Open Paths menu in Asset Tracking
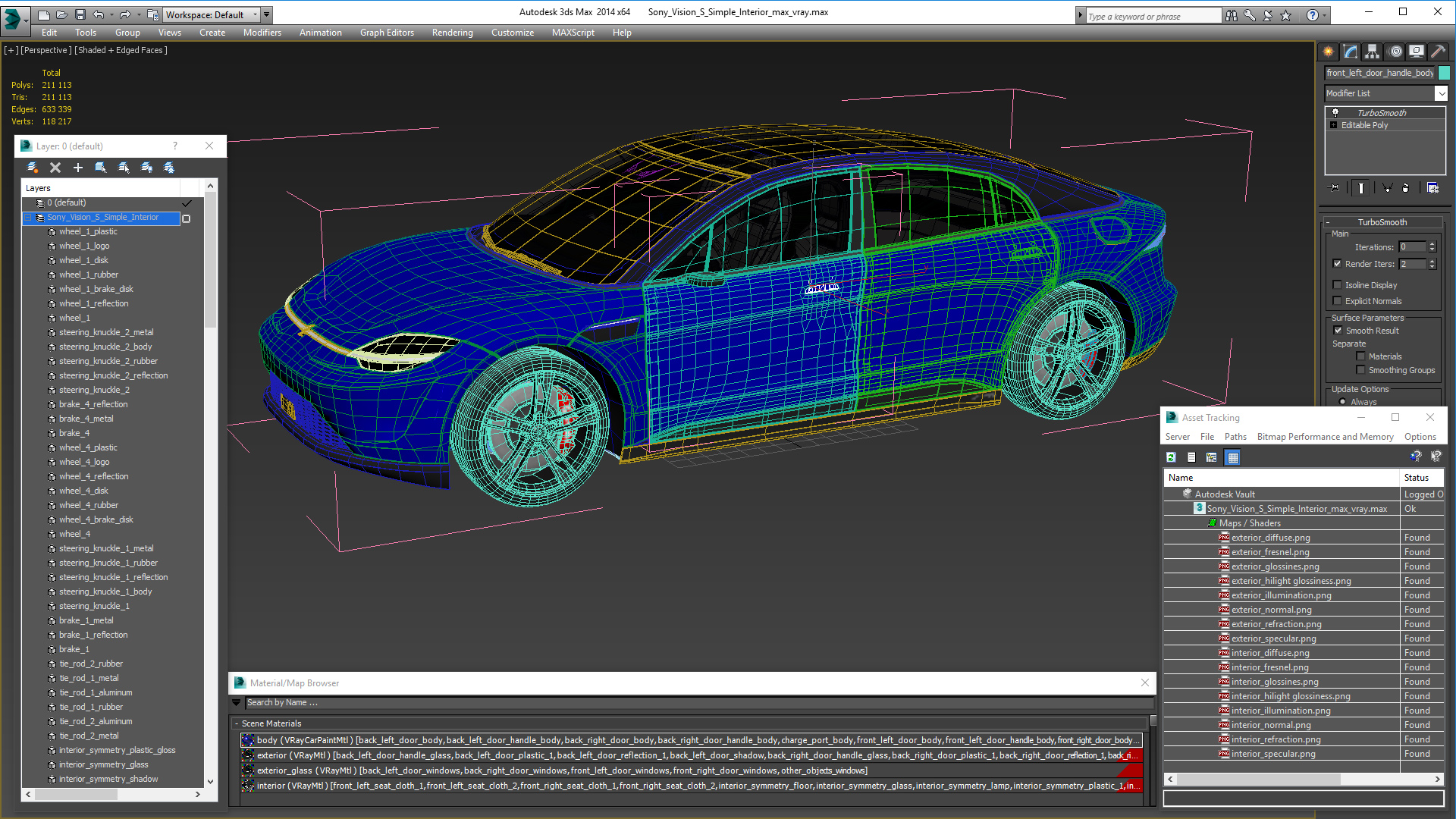 (x=1235, y=437)
